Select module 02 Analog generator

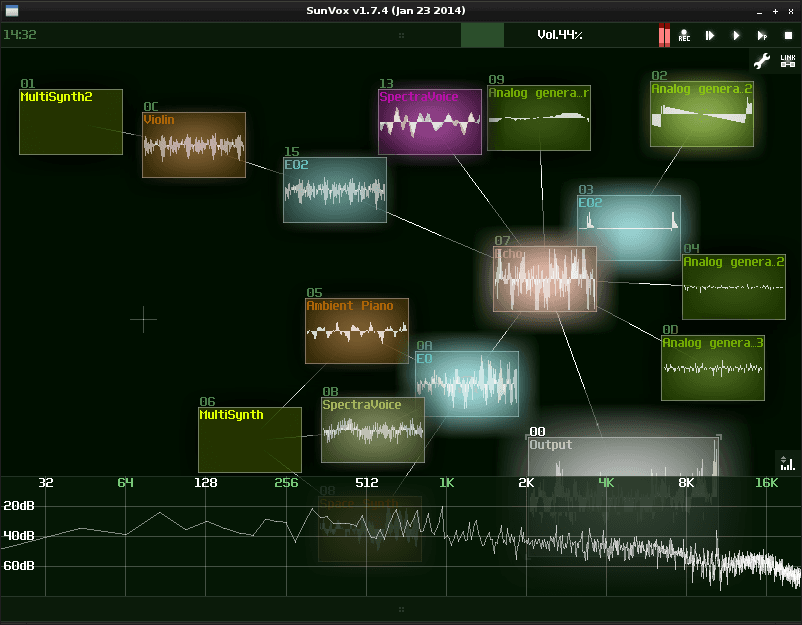pyautogui.click(x=702, y=114)
